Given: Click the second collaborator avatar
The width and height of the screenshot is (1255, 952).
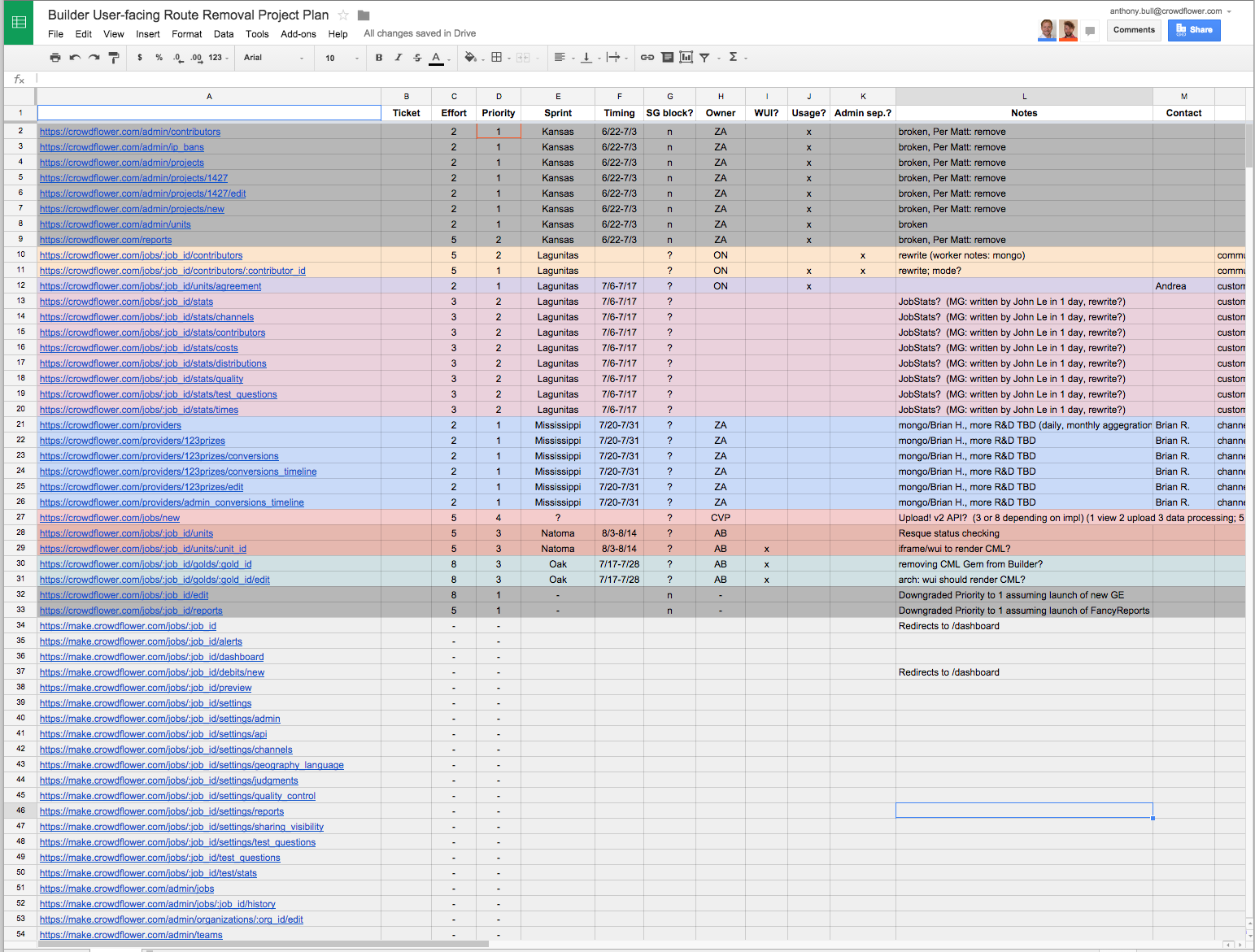Looking at the screenshot, I should (x=1068, y=30).
